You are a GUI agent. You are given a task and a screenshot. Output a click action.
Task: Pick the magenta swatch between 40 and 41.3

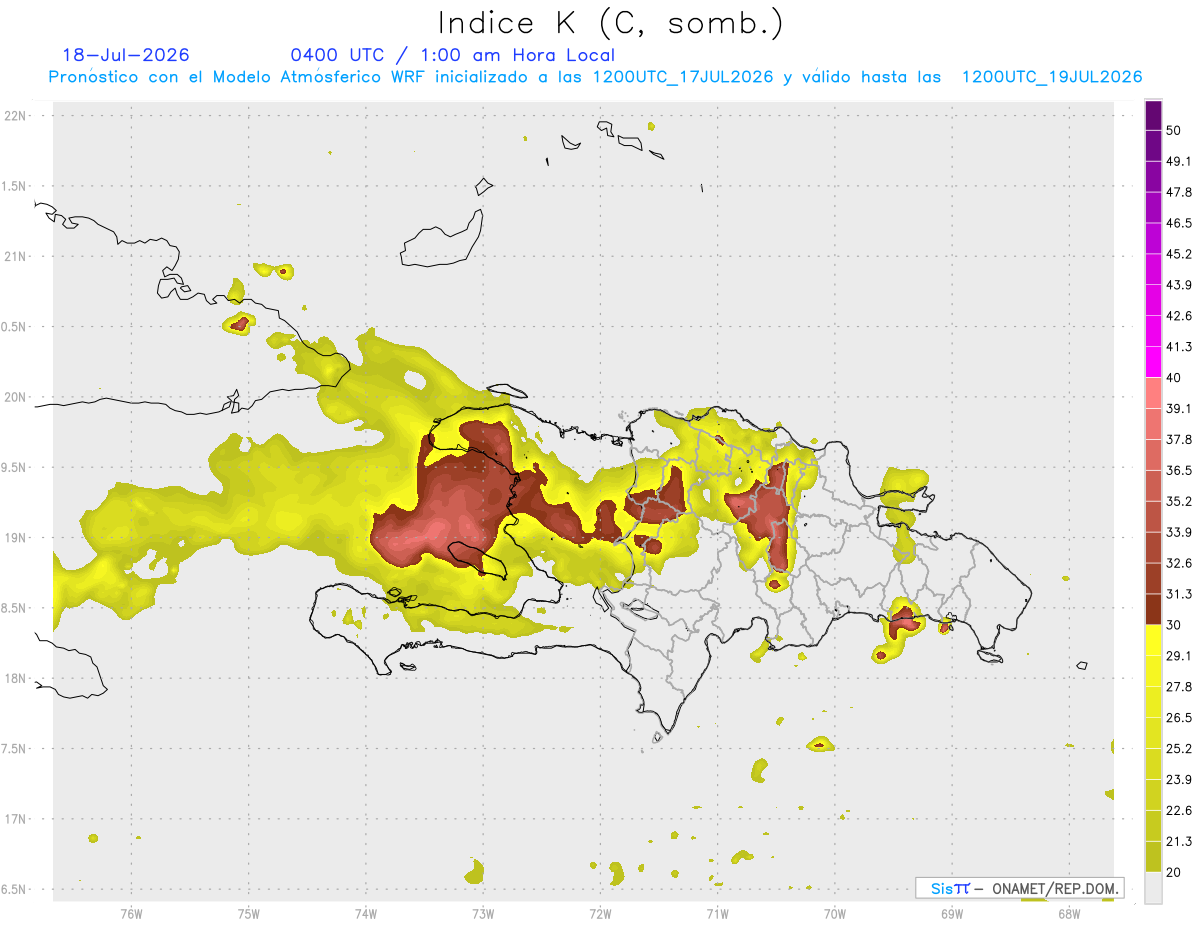pos(1153,362)
